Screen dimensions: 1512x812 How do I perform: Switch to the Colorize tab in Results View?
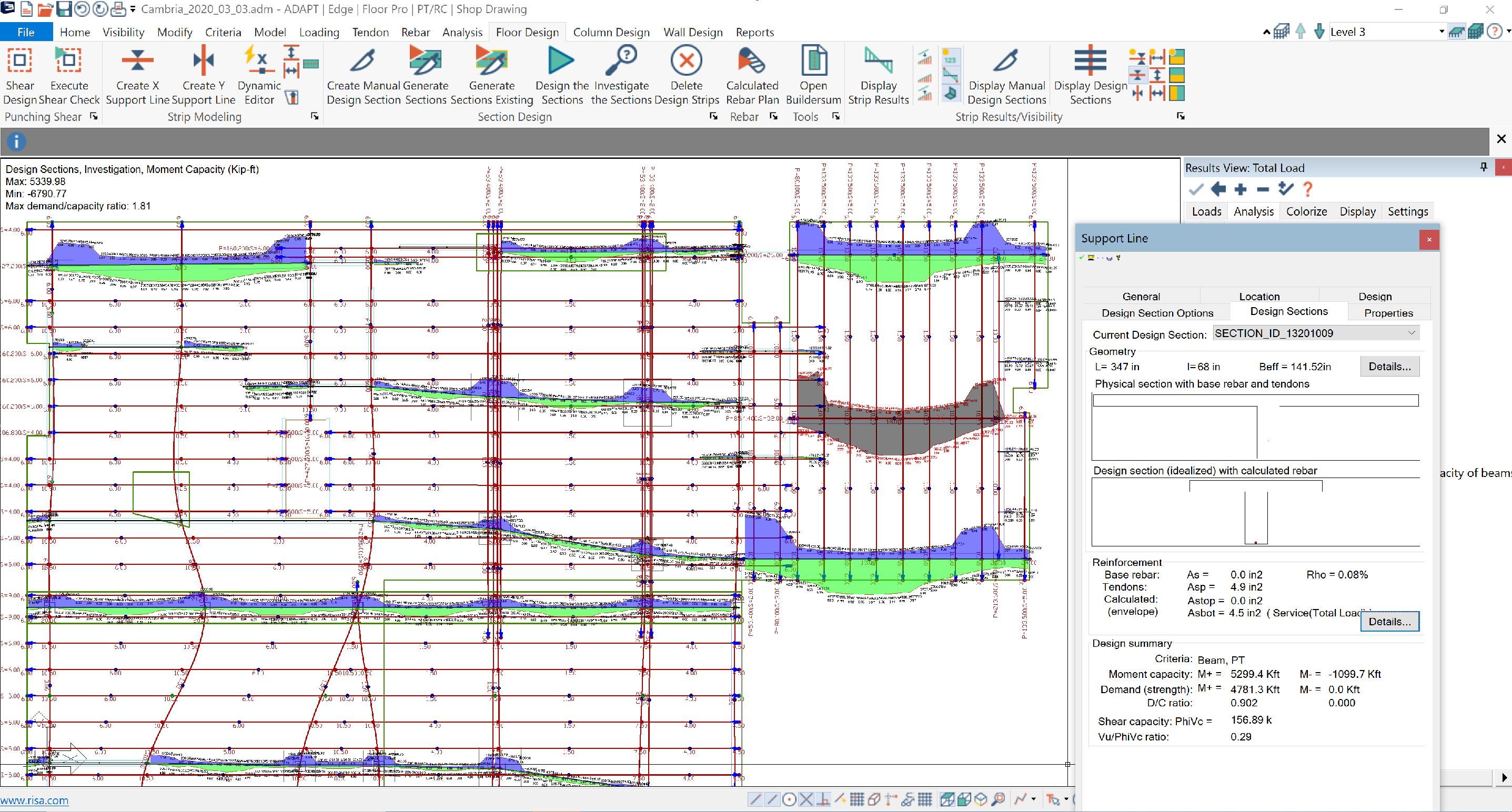pyautogui.click(x=1306, y=211)
